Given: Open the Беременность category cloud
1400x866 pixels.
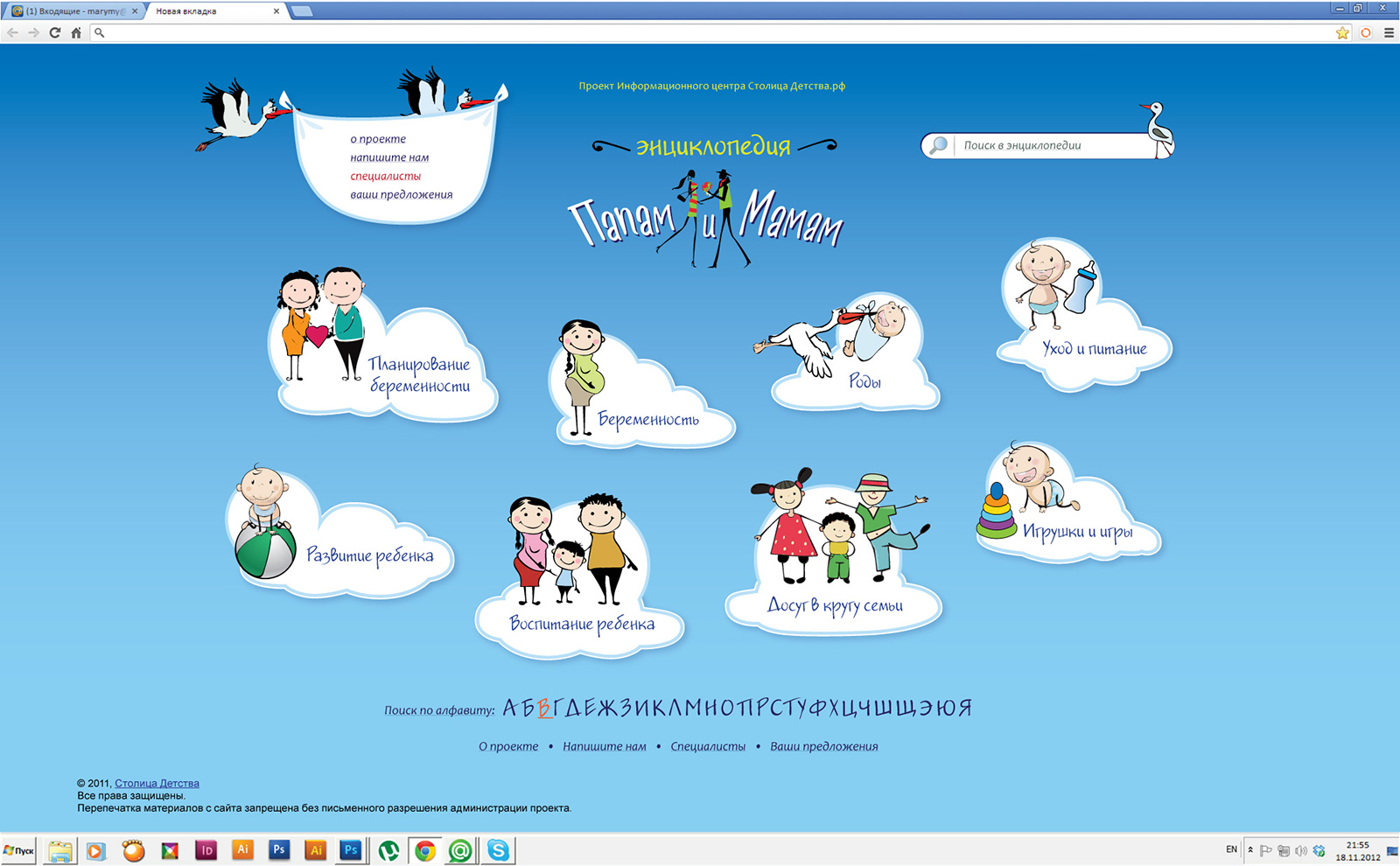Looking at the screenshot, I should coord(643,385).
